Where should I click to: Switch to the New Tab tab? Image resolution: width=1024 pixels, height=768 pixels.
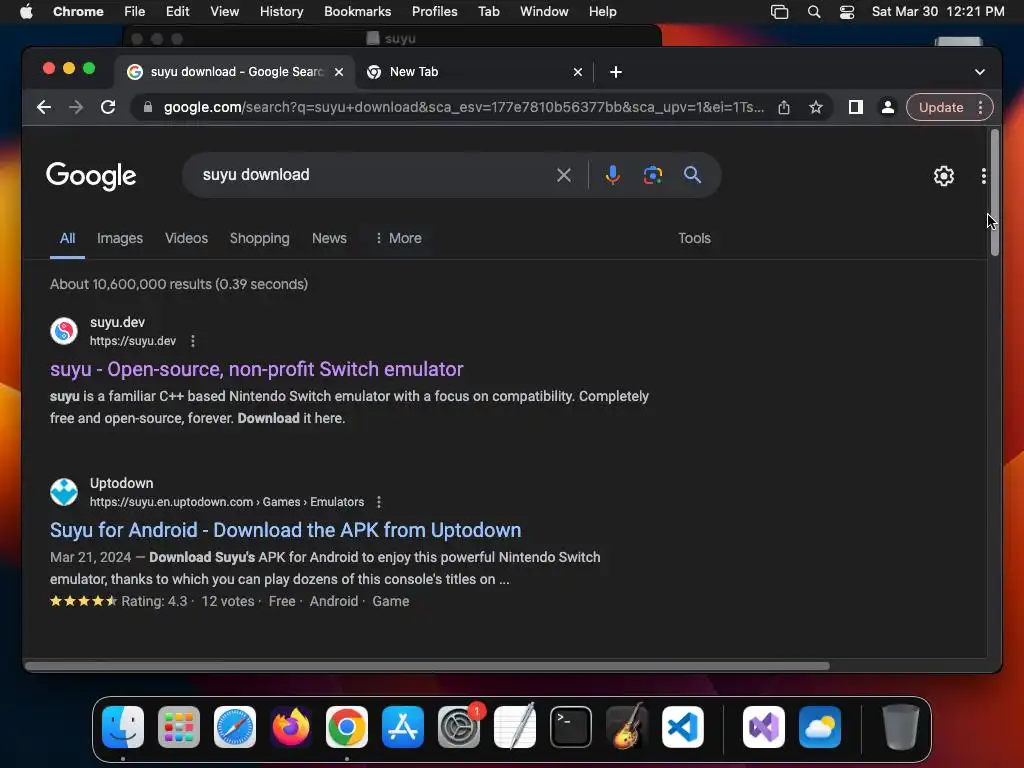472,72
